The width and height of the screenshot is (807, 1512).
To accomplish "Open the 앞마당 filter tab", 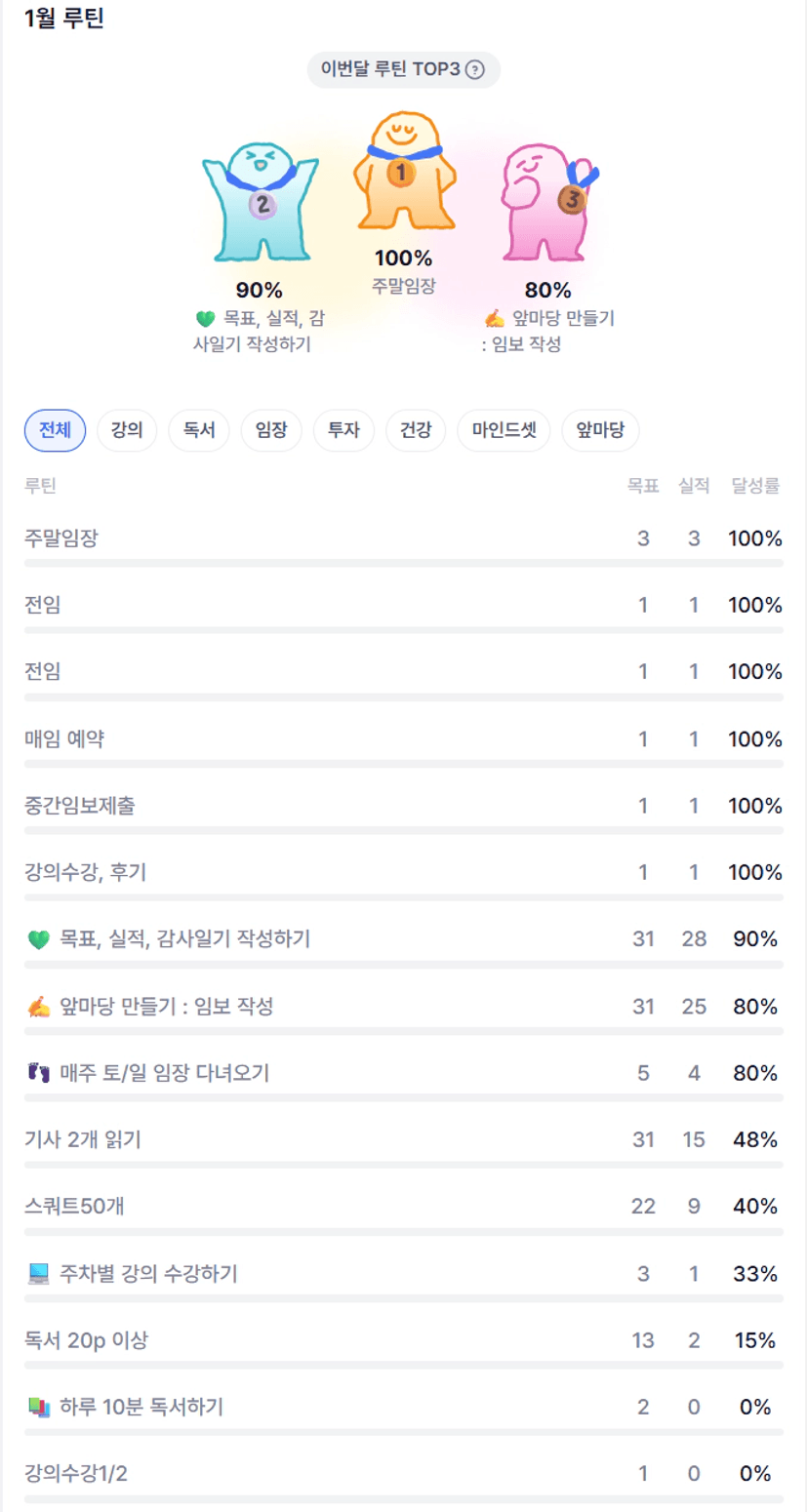I will click(600, 430).
